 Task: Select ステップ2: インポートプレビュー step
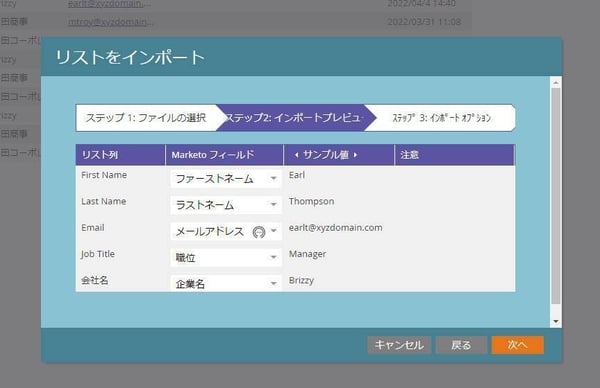coord(294,118)
